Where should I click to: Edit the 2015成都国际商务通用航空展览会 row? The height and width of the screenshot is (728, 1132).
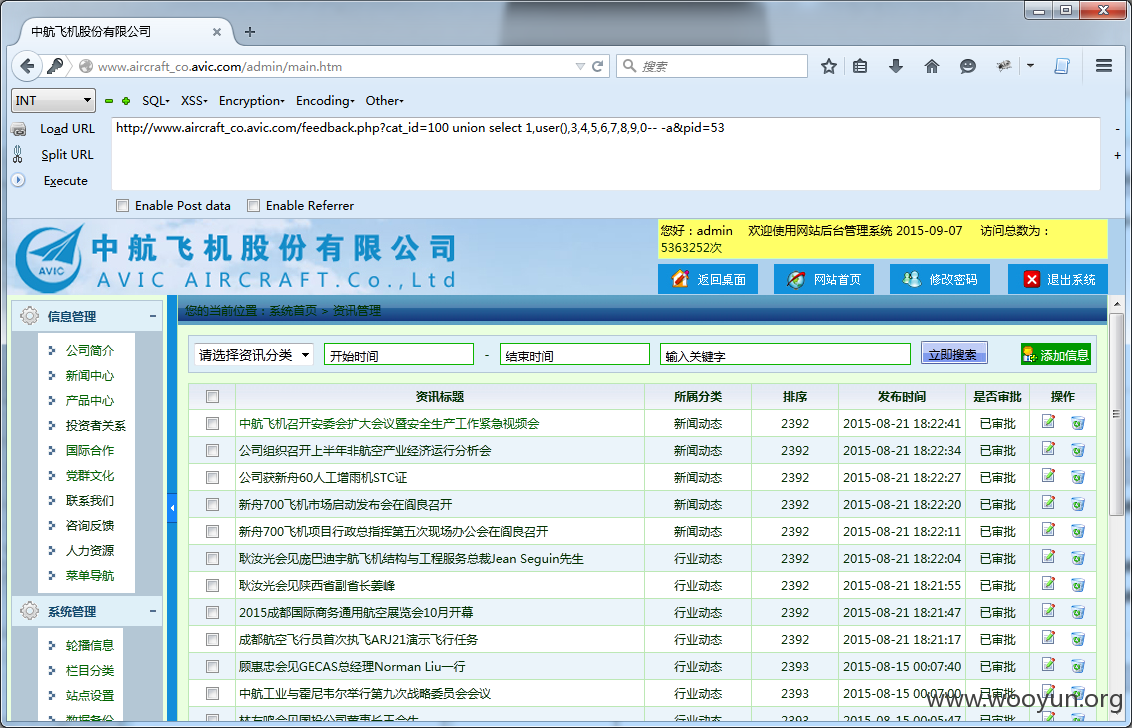pyautogui.click(x=1048, y=612)
